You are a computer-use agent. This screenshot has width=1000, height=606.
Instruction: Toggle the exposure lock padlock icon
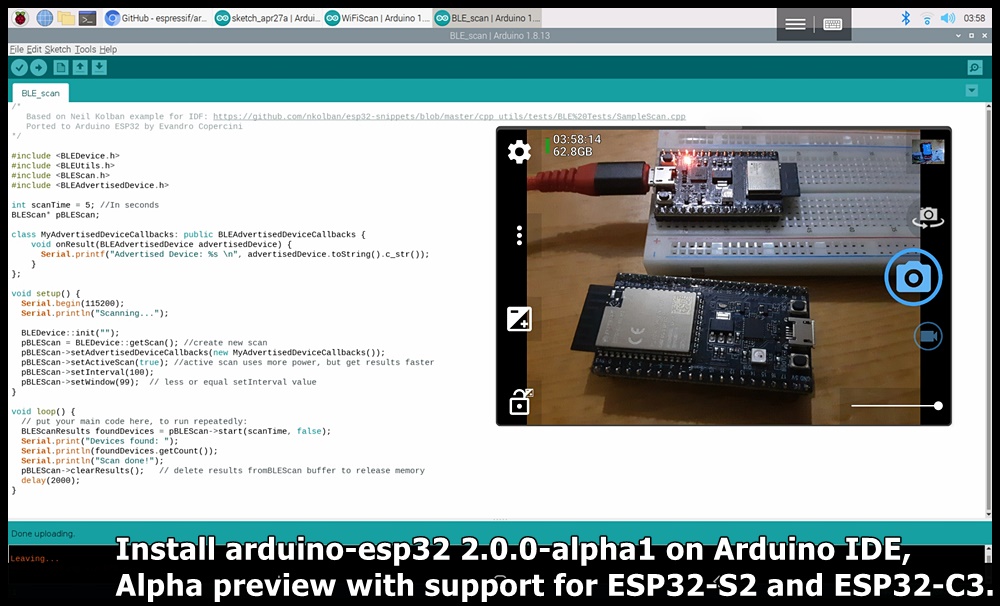[520, 402]
